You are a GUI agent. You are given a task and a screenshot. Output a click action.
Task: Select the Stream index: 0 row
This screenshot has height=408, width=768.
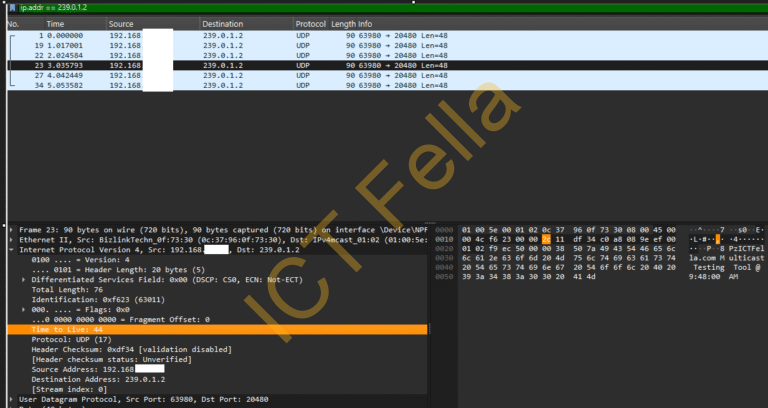coord(217,389)
